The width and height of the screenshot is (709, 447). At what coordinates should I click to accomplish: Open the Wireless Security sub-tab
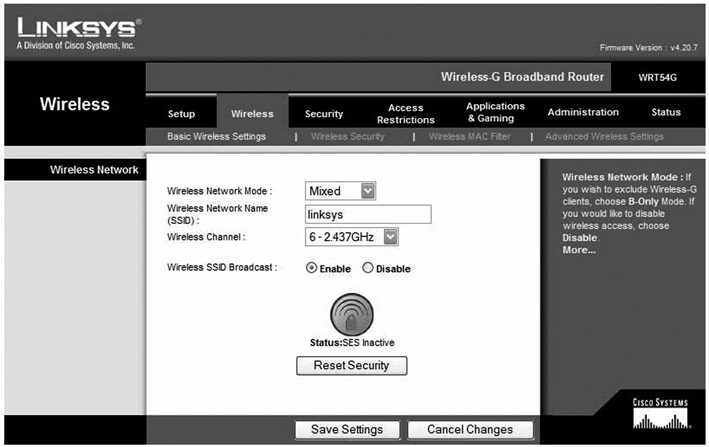tap(347, 136)
